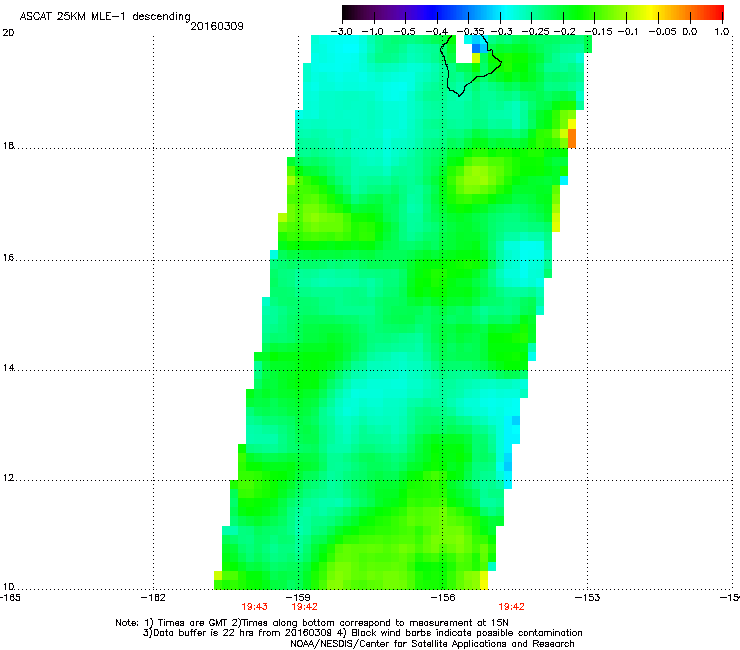Click latitude axis label "20"
The width and height of the screenshot is (740, 650).
(8, 33)
